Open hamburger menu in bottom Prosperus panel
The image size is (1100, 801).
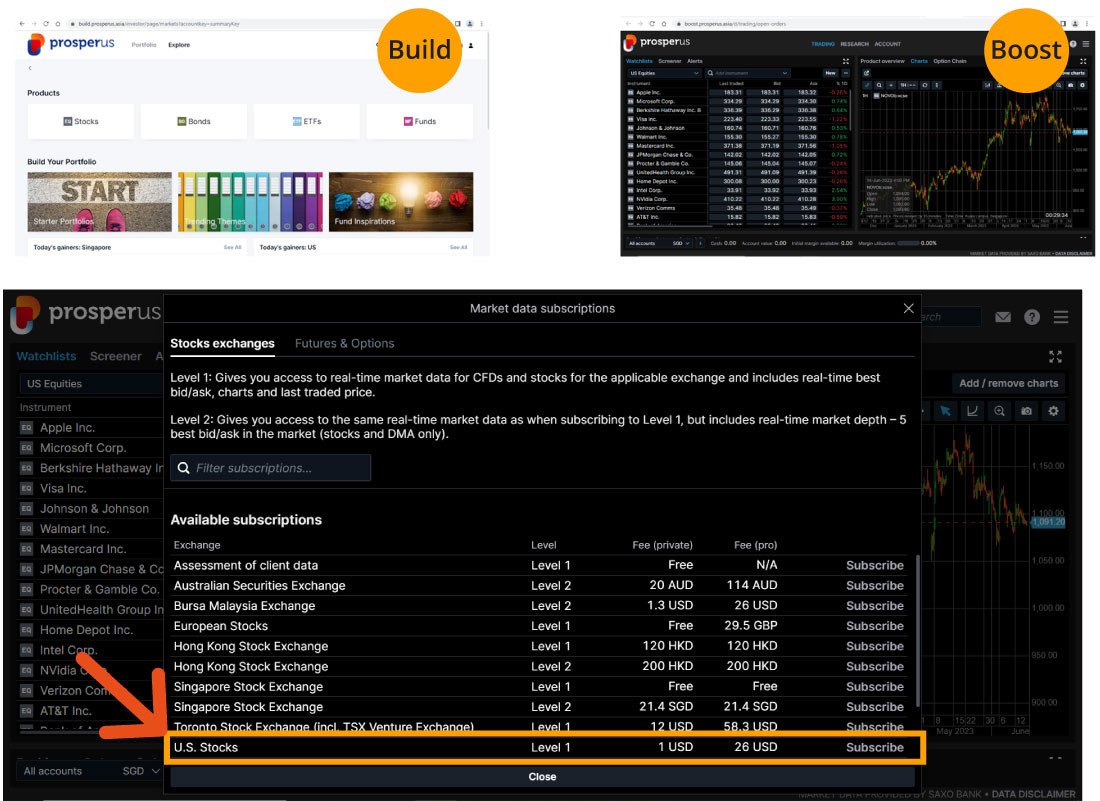coord(1061,317)
